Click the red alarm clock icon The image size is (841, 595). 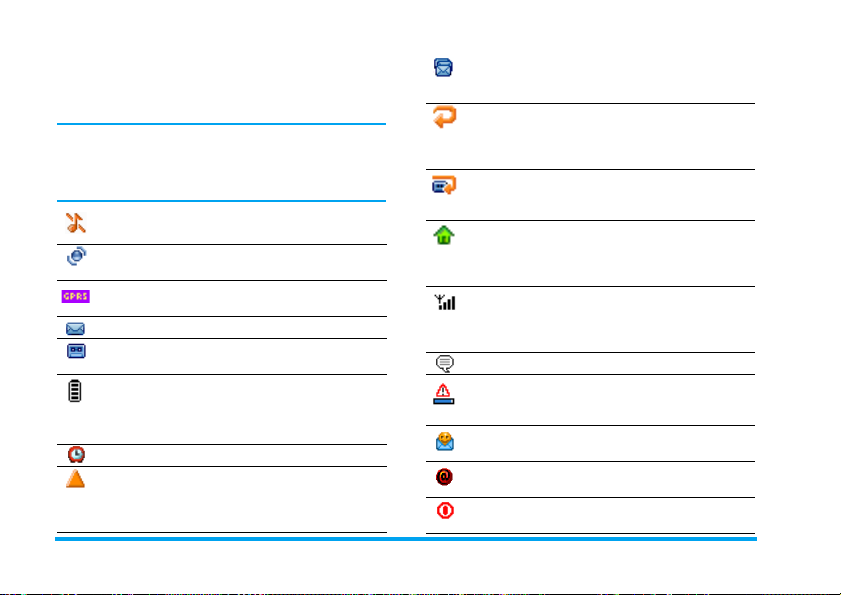coord(76,454)
